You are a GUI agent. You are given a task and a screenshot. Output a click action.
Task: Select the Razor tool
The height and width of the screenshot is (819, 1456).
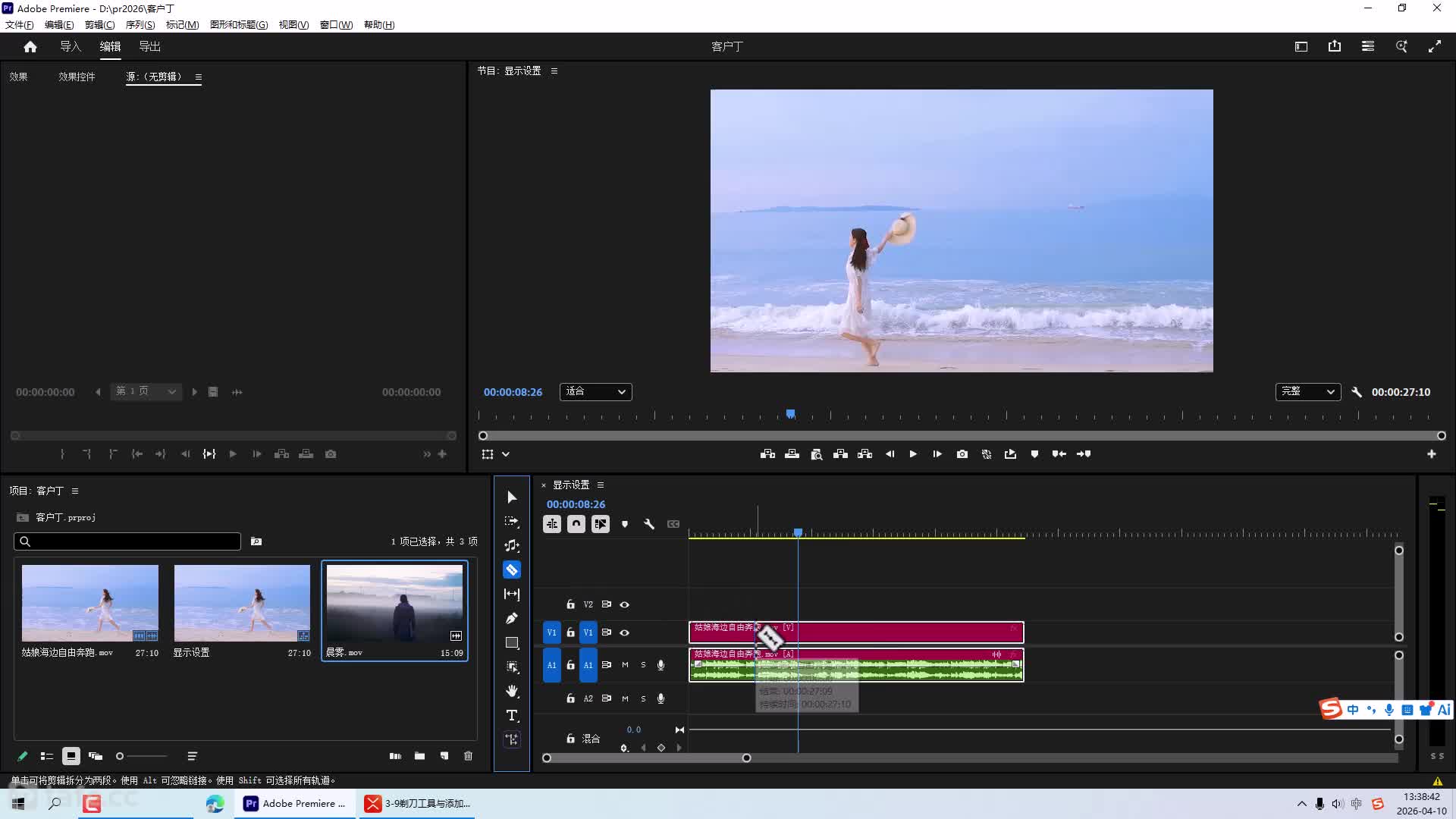point(512,570)
